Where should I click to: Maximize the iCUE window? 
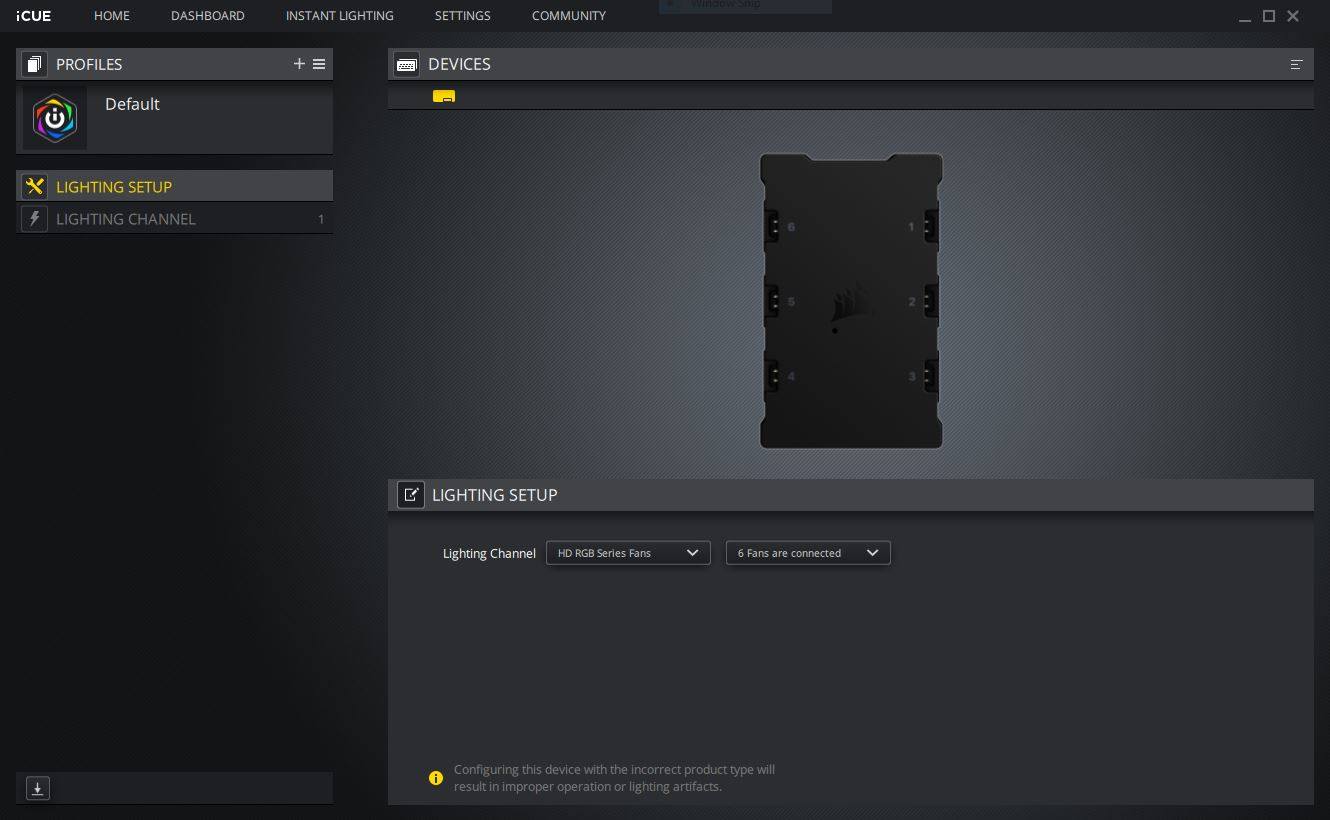(x=1269, y=16)
